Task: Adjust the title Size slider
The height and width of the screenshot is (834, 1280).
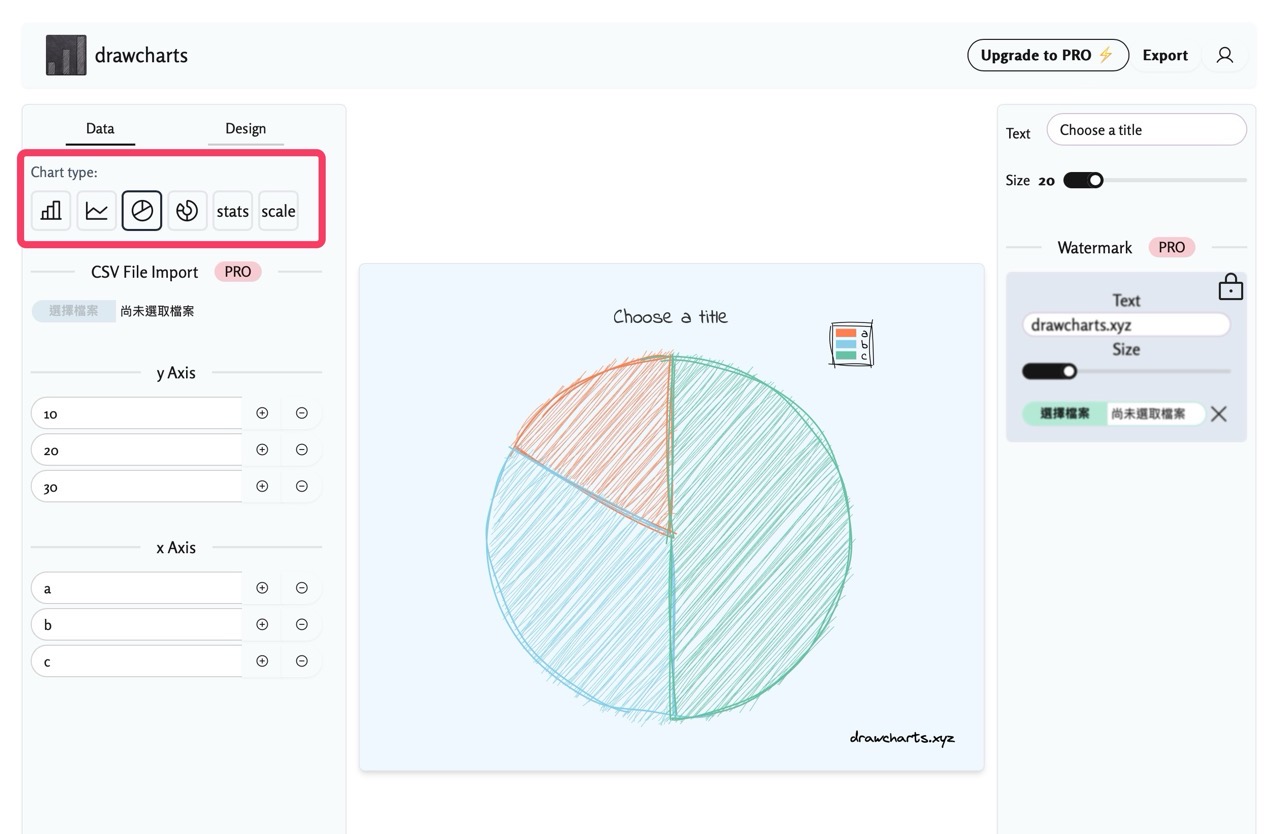Action: [x=1155, y=180]
